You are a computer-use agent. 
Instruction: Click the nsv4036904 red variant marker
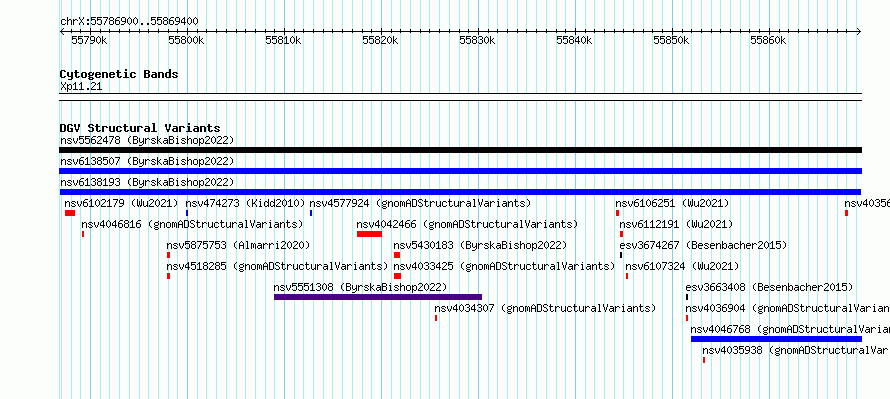click(x=687, y=318)
